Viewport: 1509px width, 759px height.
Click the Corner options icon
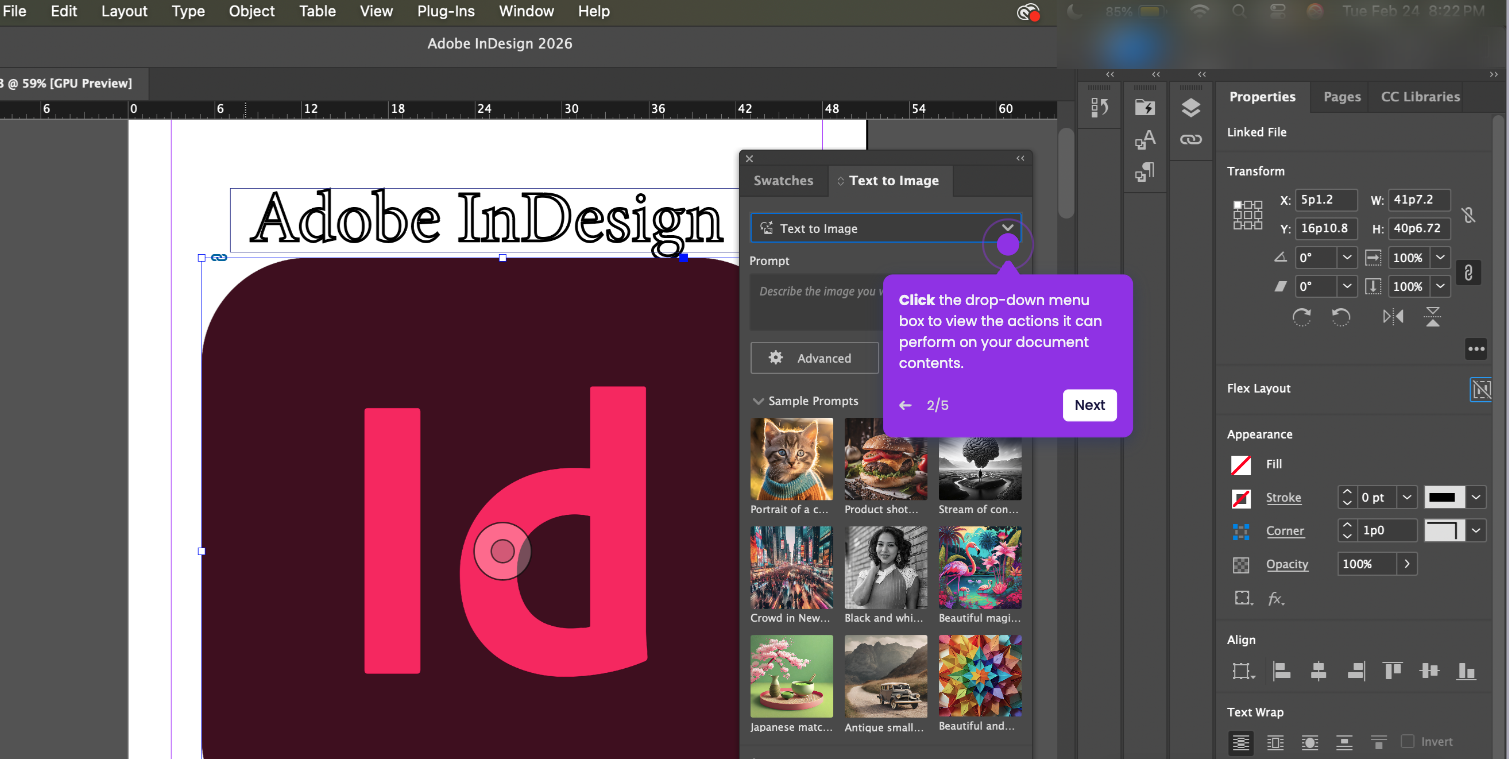1241,531
